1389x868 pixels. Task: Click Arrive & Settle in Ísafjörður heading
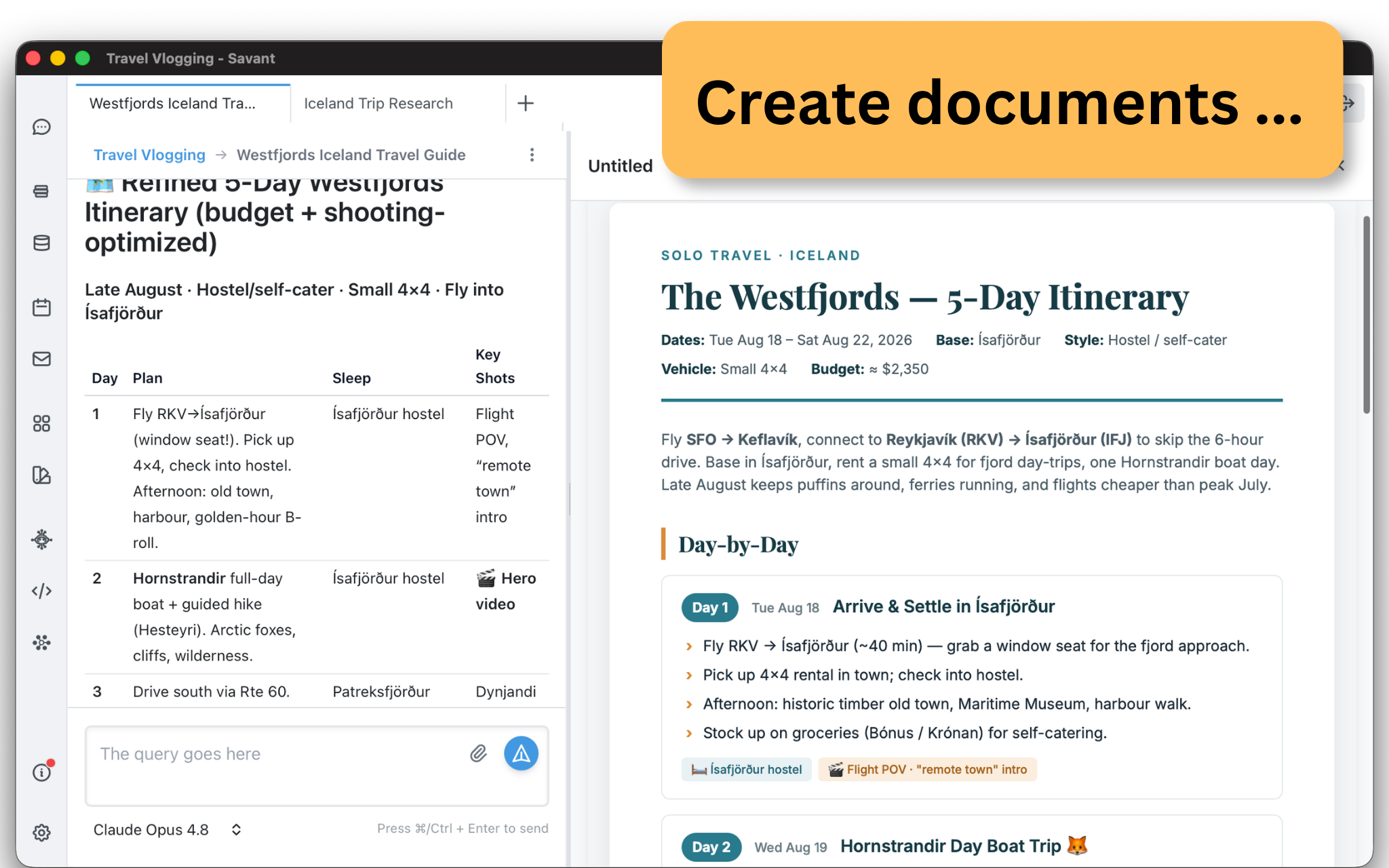[943, 606]
